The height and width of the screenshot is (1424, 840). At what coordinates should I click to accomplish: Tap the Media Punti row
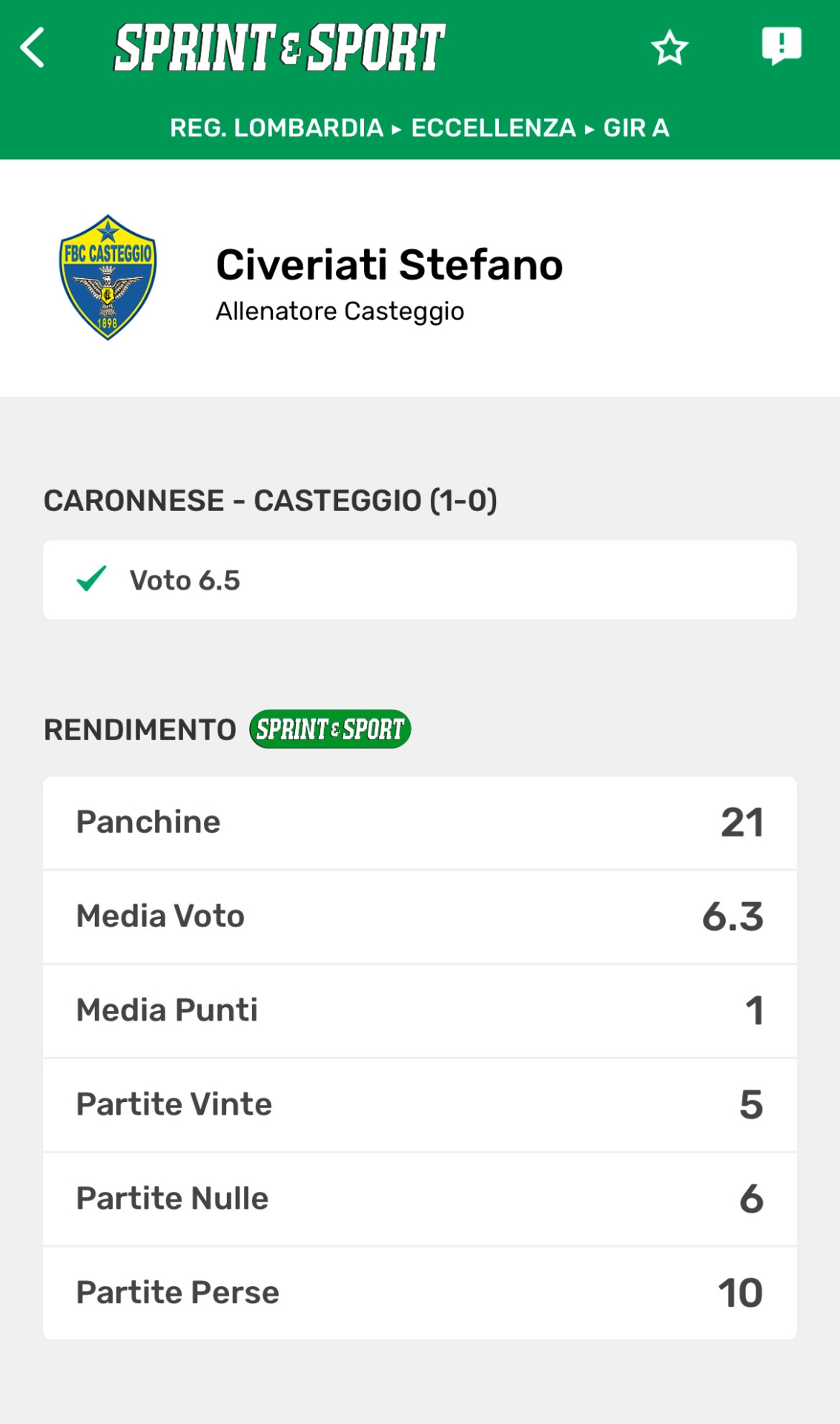tap(420, 1010)
